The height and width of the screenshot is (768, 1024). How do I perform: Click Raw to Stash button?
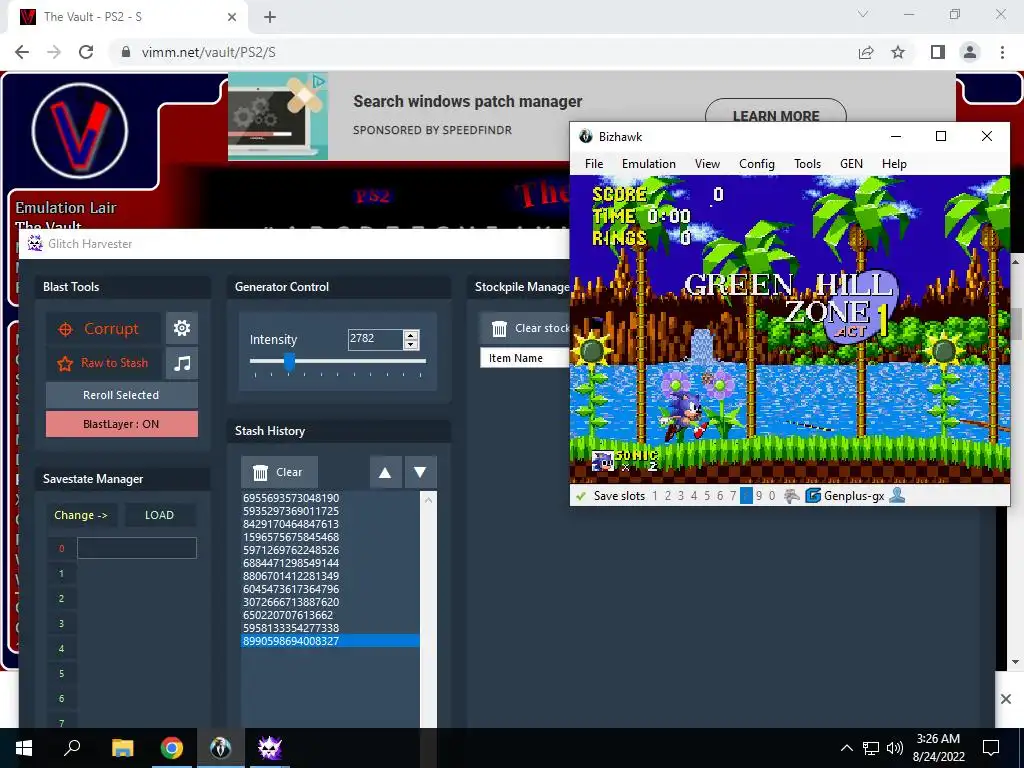click(103, 363)
